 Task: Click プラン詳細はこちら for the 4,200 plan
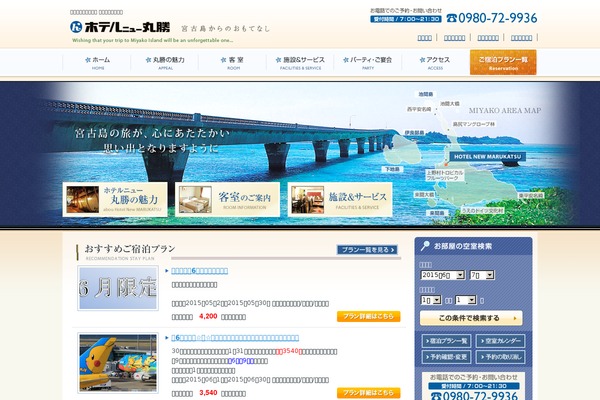pos(368,317)
